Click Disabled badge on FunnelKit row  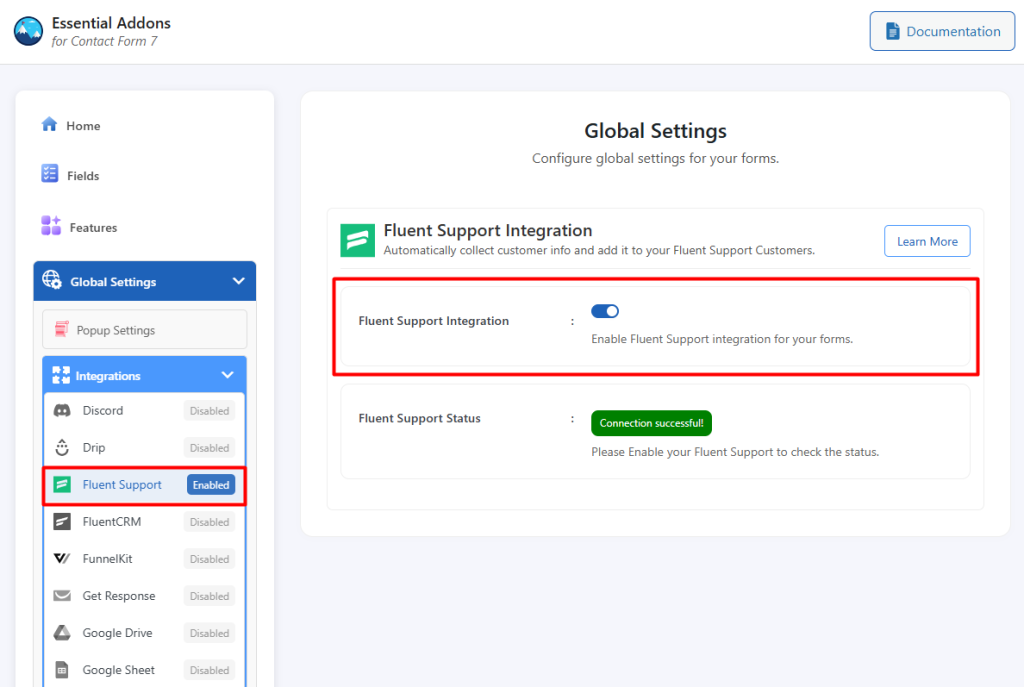[x=209, y=559]
